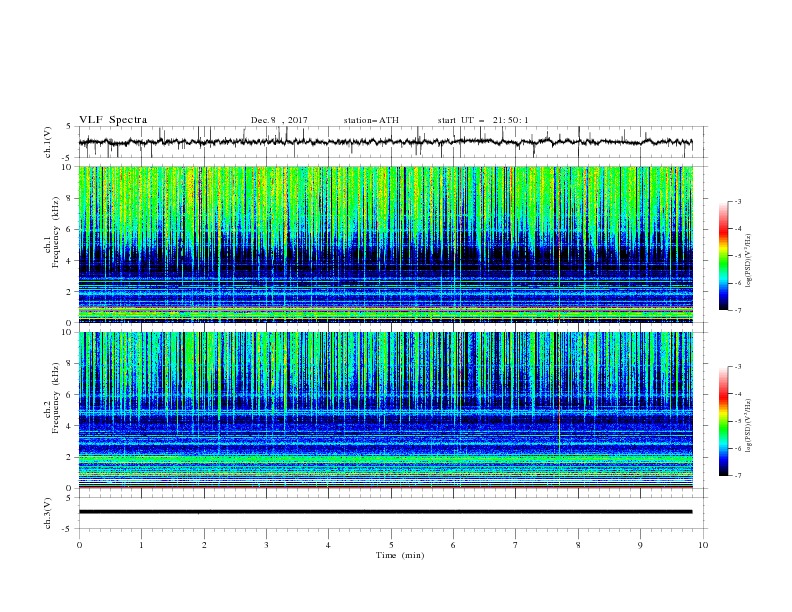
Task: Click the "station=ATH" label
Action: tap(371, 120)
